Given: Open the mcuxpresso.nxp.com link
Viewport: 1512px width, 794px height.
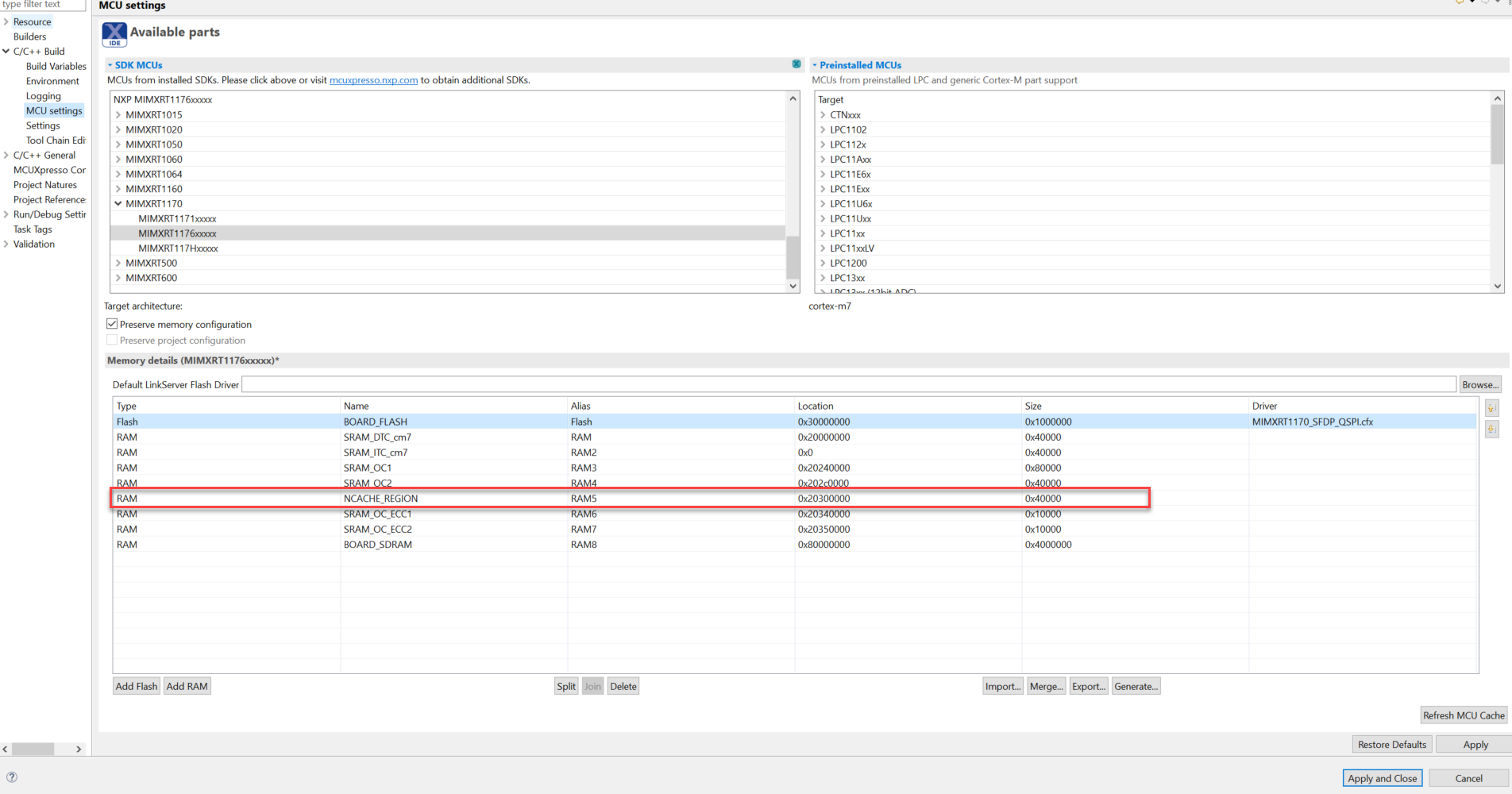Looking at the screenshot, I should point(373,79).
